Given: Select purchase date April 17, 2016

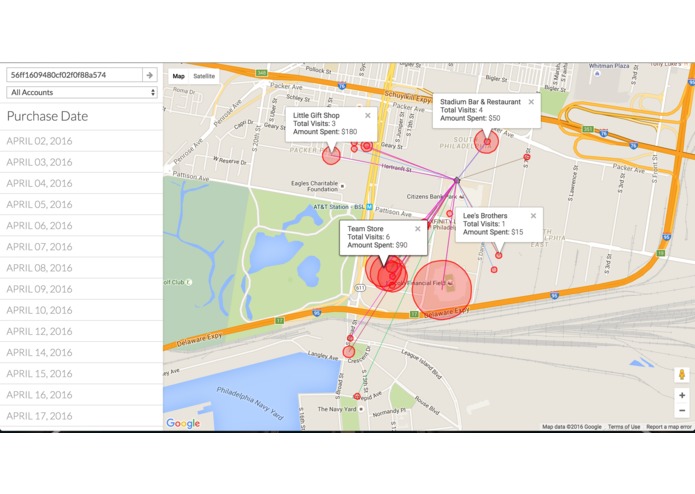Looking at the screenshot, I should pos(82,416).
